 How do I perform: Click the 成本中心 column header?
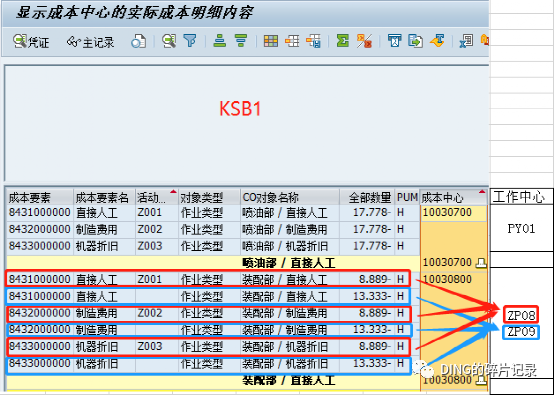(x=453, y=197)
